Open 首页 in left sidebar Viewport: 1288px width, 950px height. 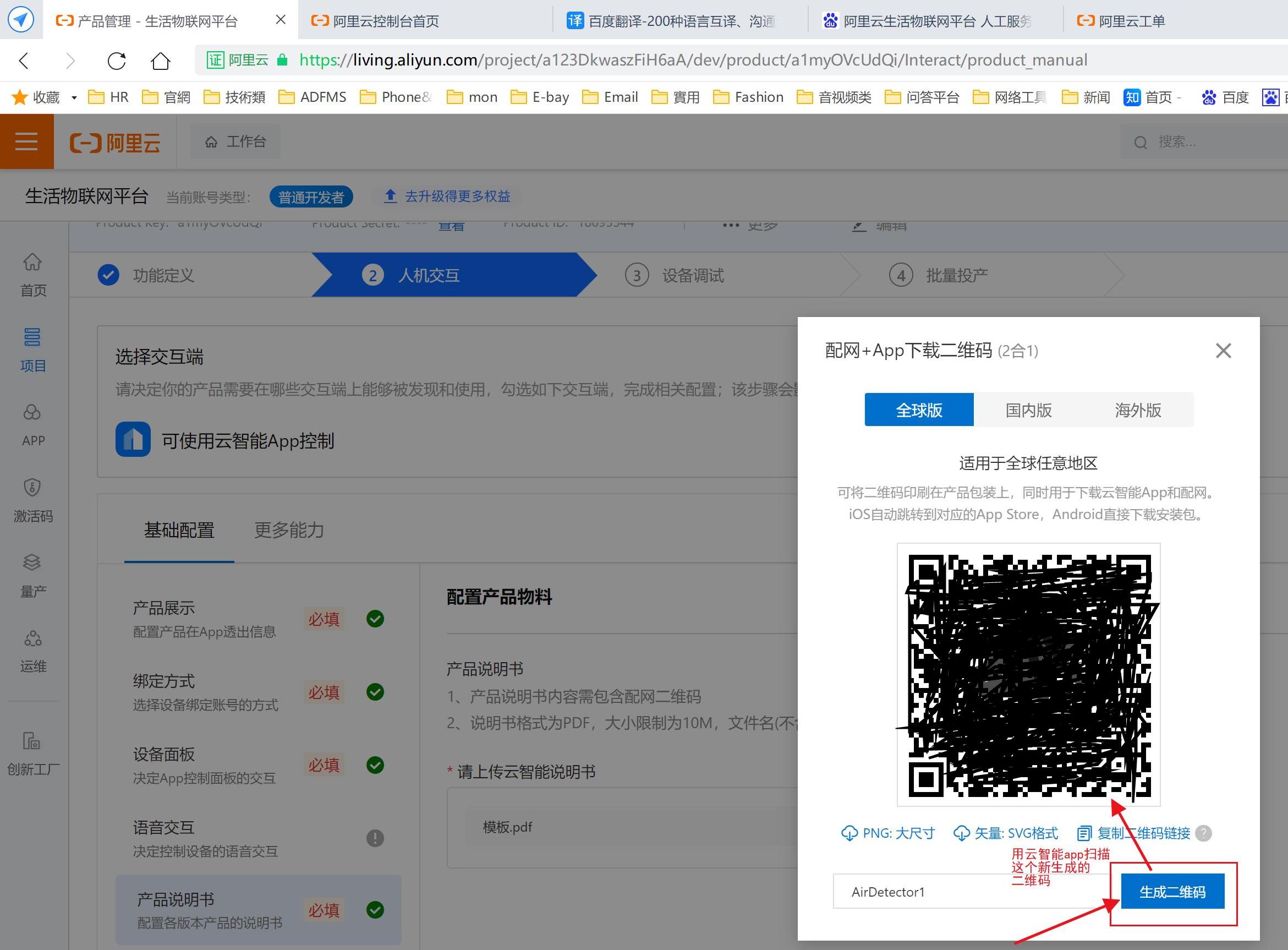[x=33, y=275]
